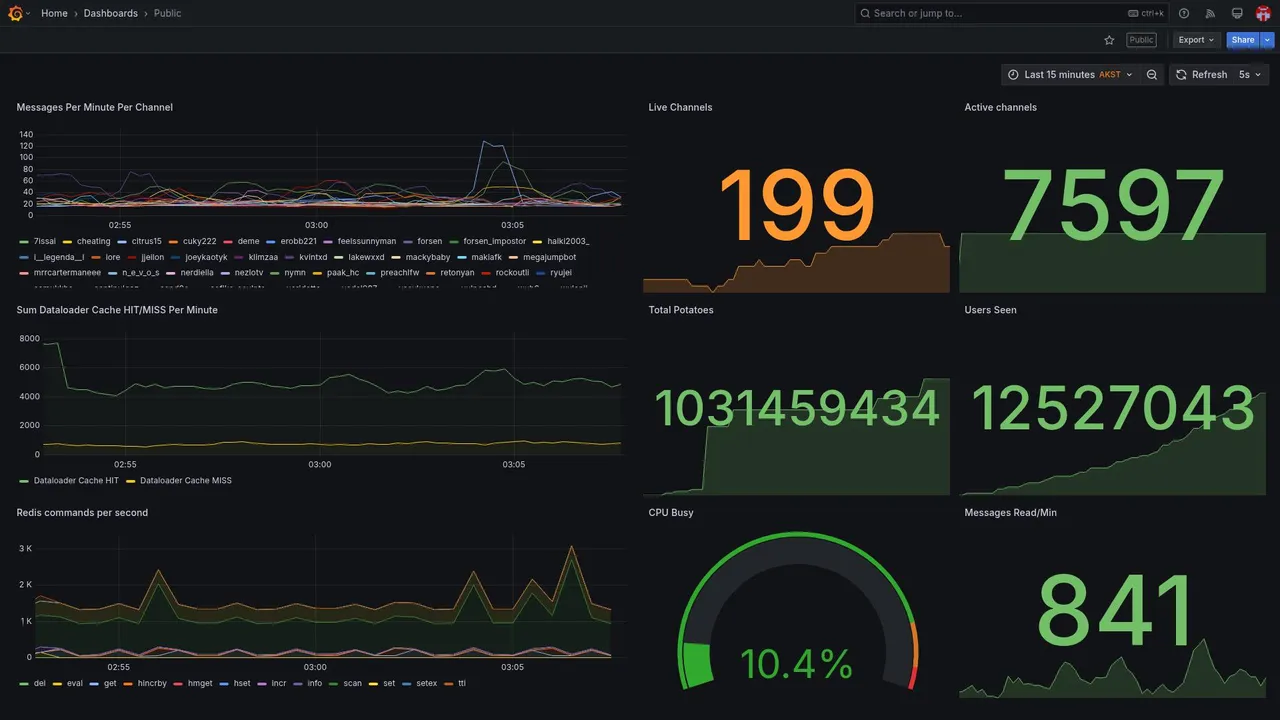Open Redis commands per second panel title
The image size is (1280, 720).
(x=82, y=513)
